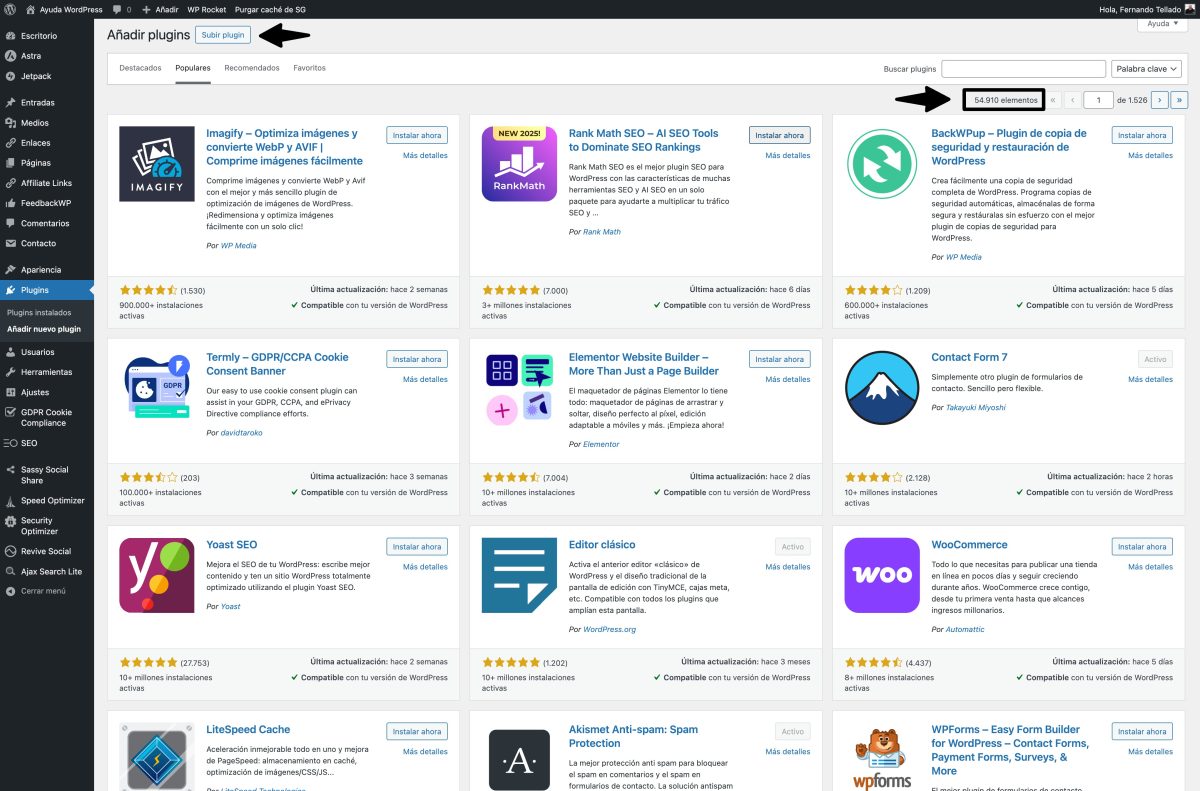Open Más detalles for Contact Form 7
The height and width of the screenshot is (791, 1200).
(1150, 379)
